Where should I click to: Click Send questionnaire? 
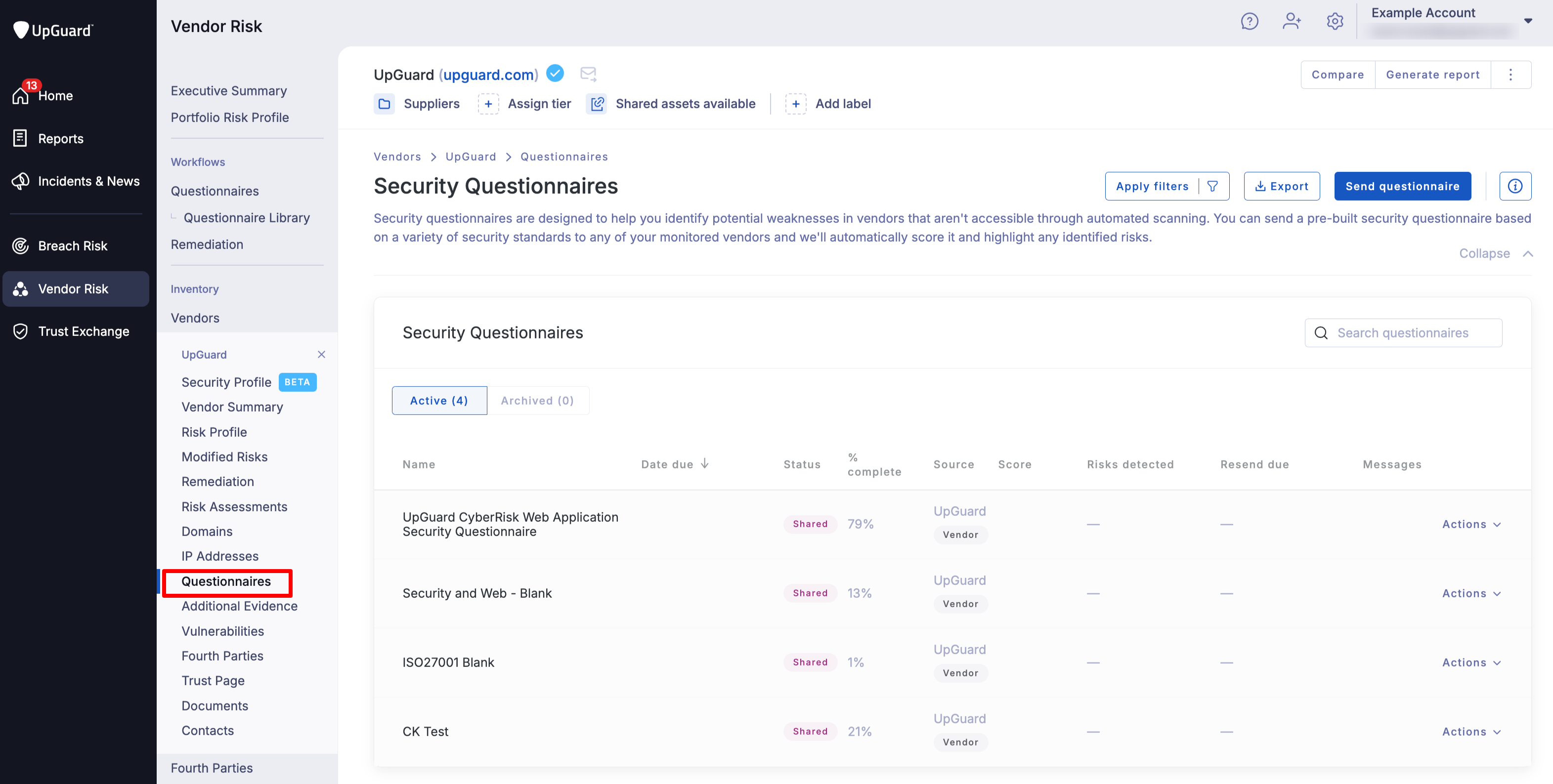pos(1402,186)
